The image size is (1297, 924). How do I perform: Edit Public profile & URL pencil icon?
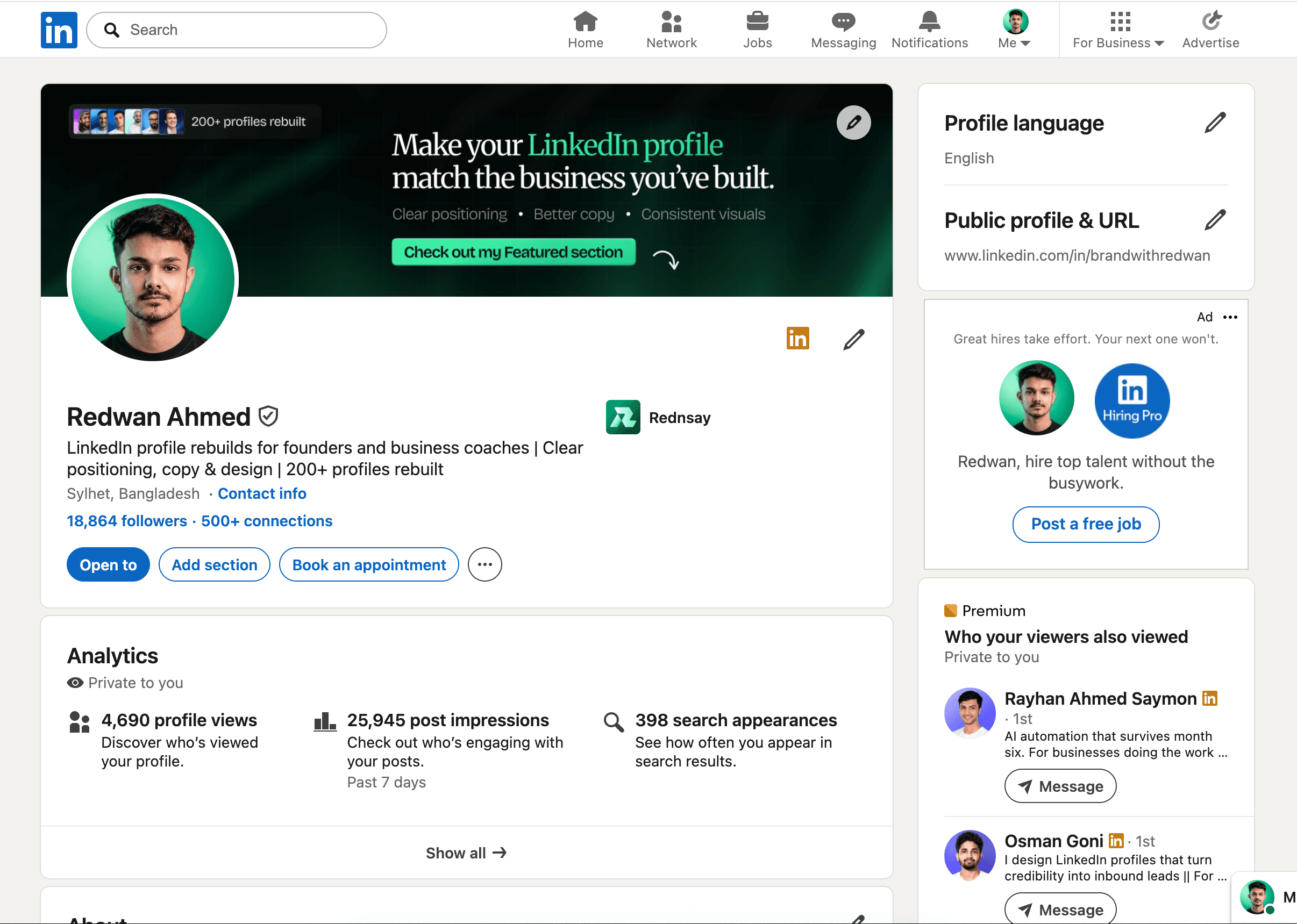pyautogui.click(x=1215, y=220)
